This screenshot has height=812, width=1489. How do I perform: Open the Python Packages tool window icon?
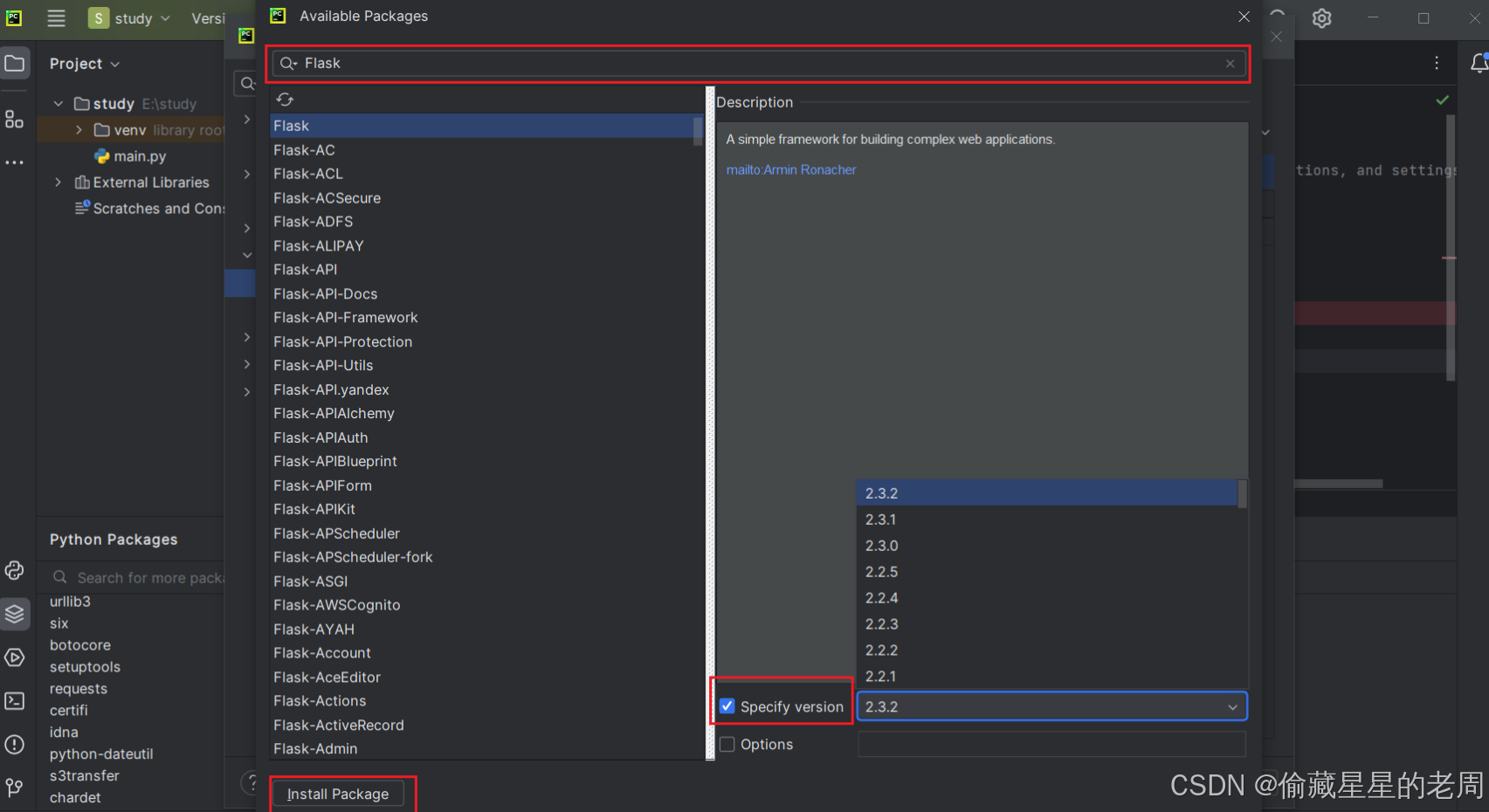point(15,614)
